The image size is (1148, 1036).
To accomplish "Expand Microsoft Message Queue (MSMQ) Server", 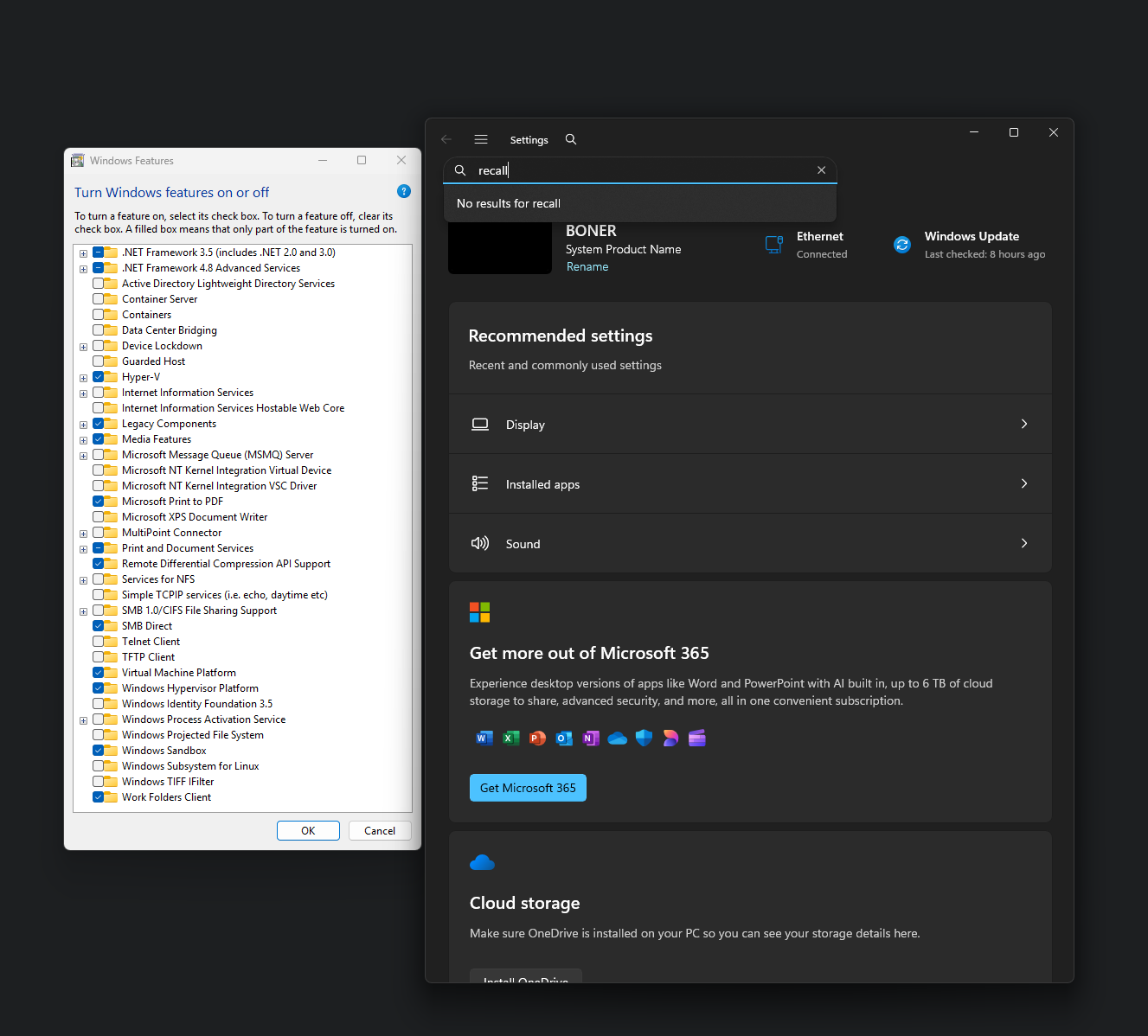I will (x=83, y=456).
